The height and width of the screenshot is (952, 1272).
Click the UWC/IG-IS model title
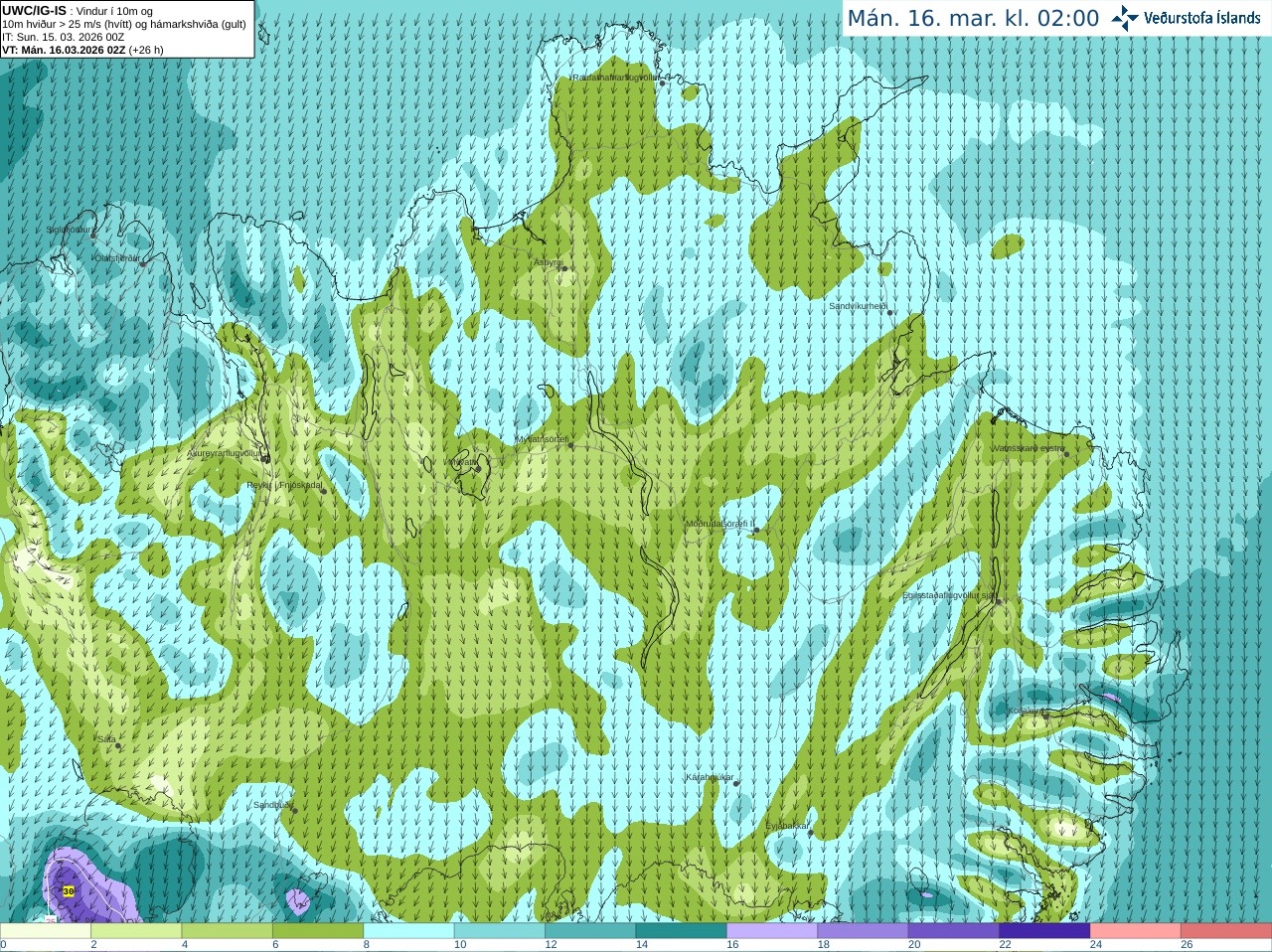point(35,10)
